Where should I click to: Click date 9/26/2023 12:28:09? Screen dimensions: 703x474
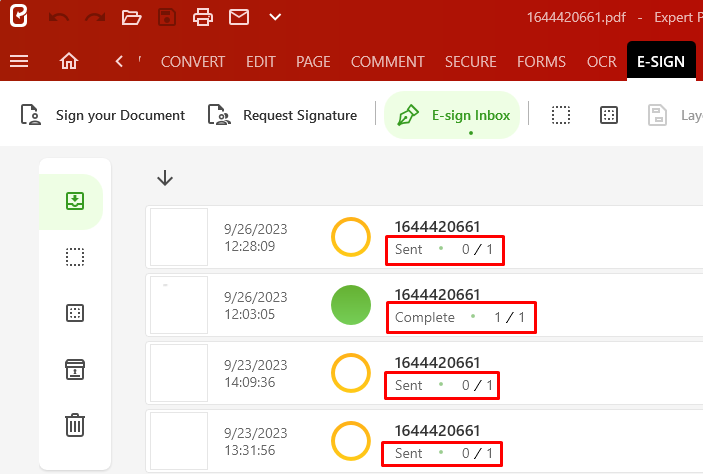(x=256, y=238)
